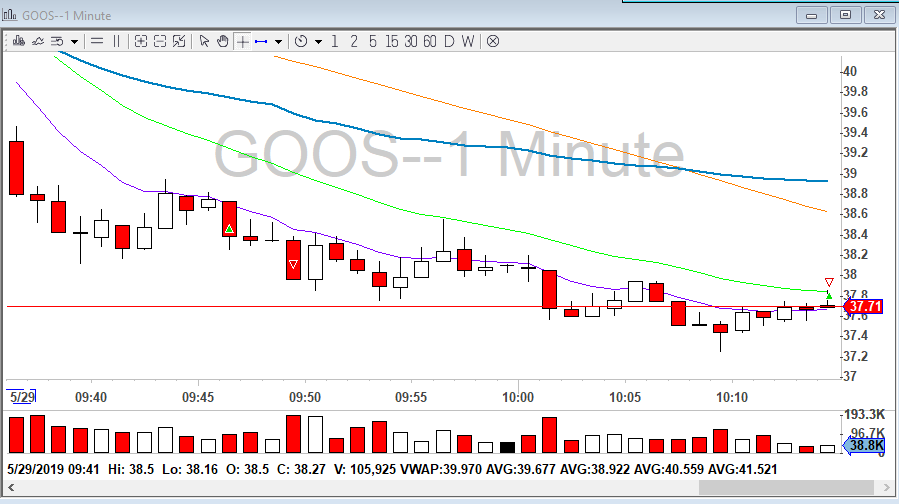Click the V: 105,925 volume status text

coord(365,469)
